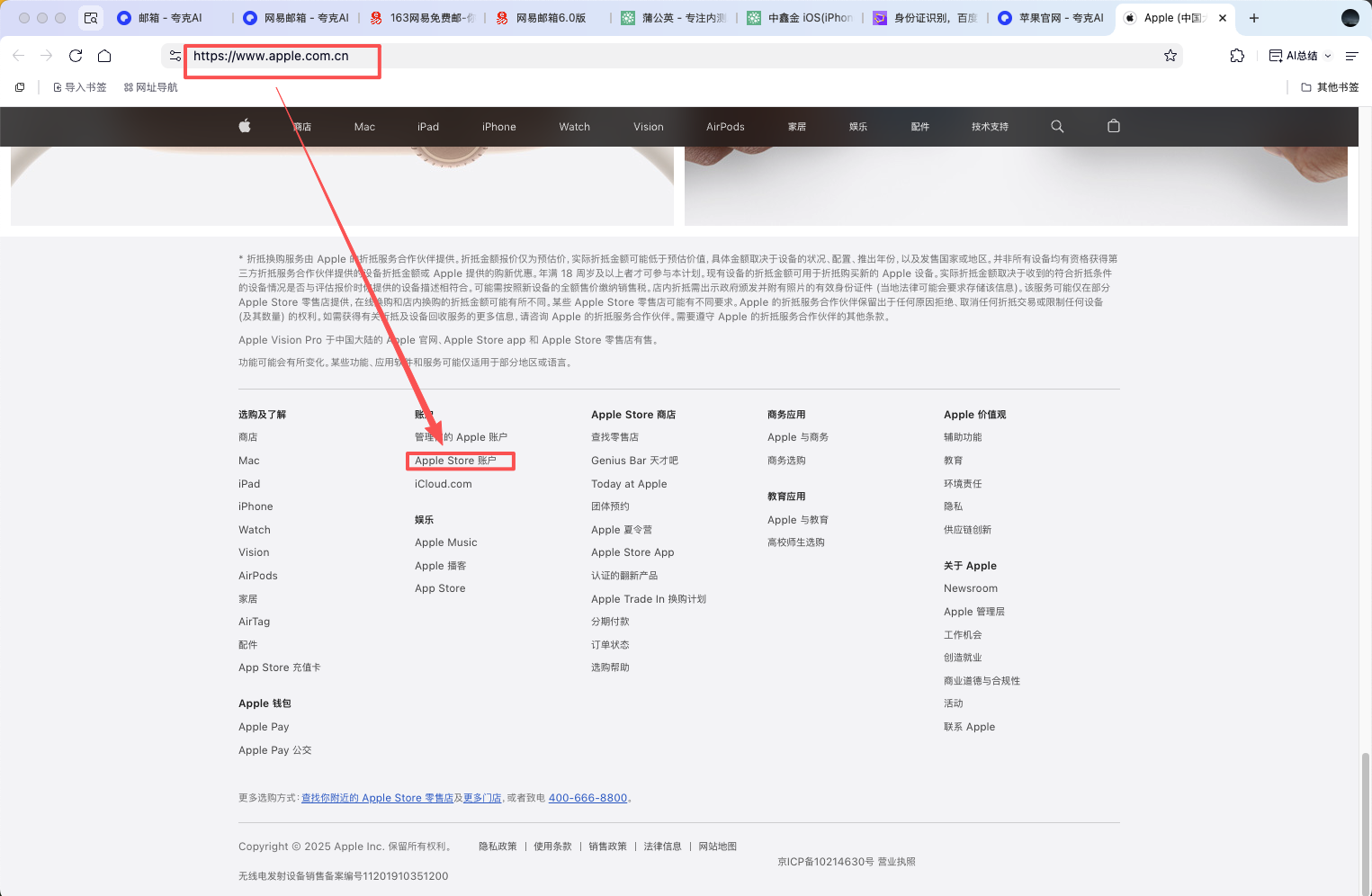
Task: Open iPhone in Apple navigation bar
Action: click(x=499, y=127)
